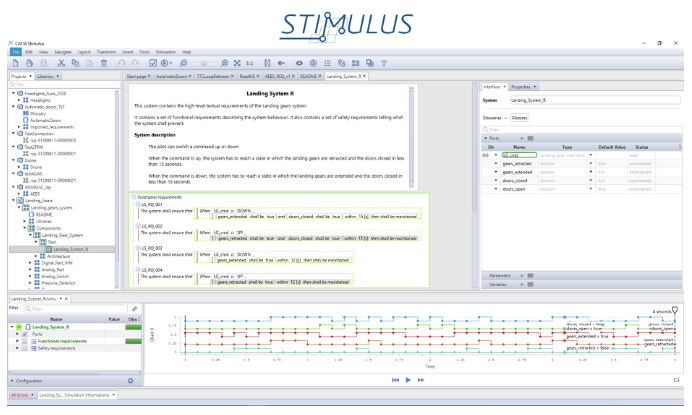
Task: Open the dropdown arrow beside Run simulation
Action: pyautogui.click(x=171, y=63)
